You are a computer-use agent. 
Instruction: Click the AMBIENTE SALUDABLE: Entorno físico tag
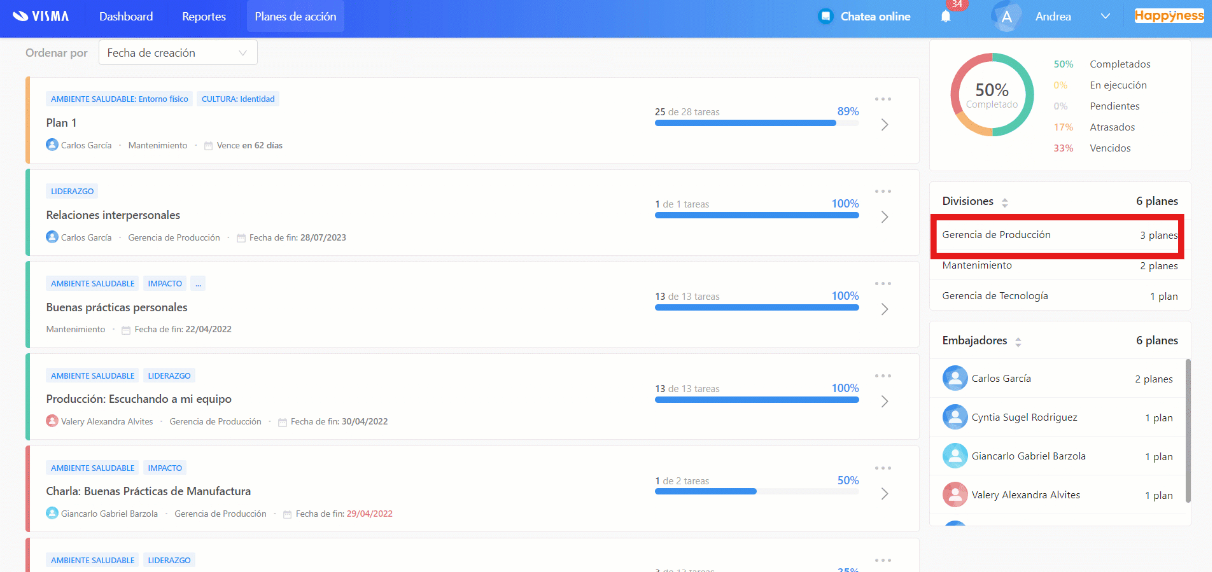point(119,99)
